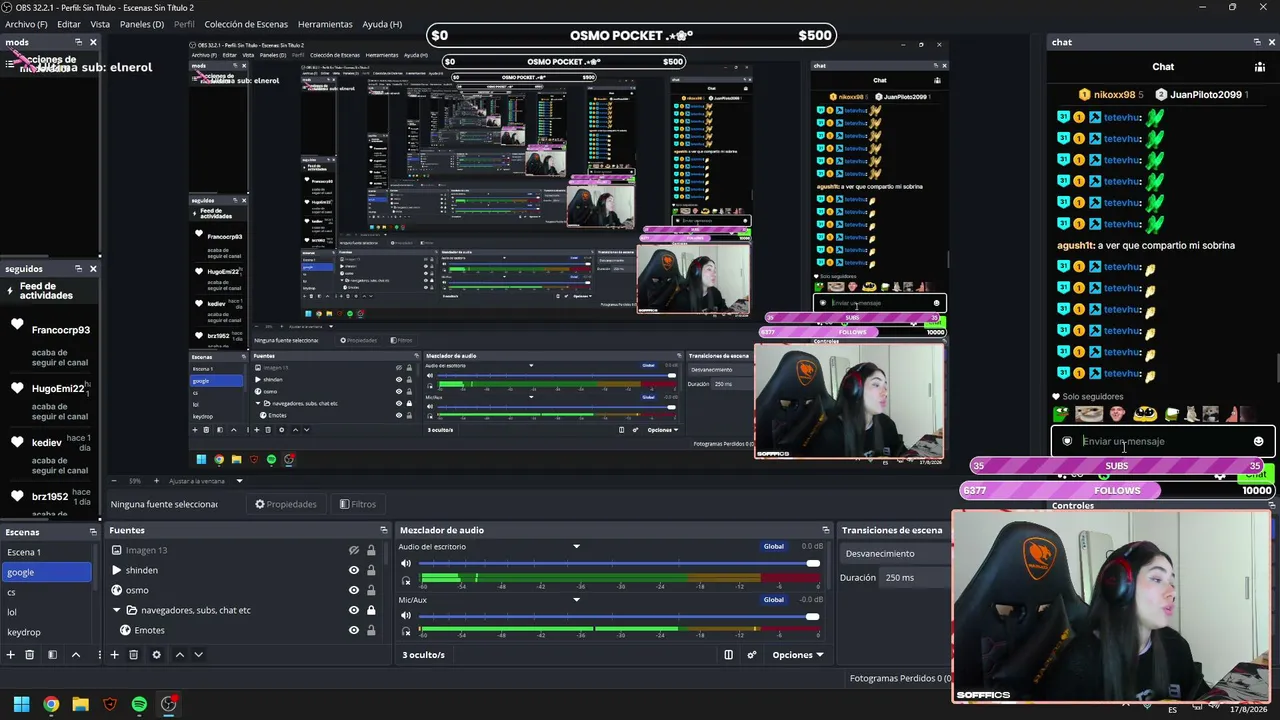Undock the Fuentes panel
The image size is (1280, 720).
pyautogui.click(x=383, y=530)
